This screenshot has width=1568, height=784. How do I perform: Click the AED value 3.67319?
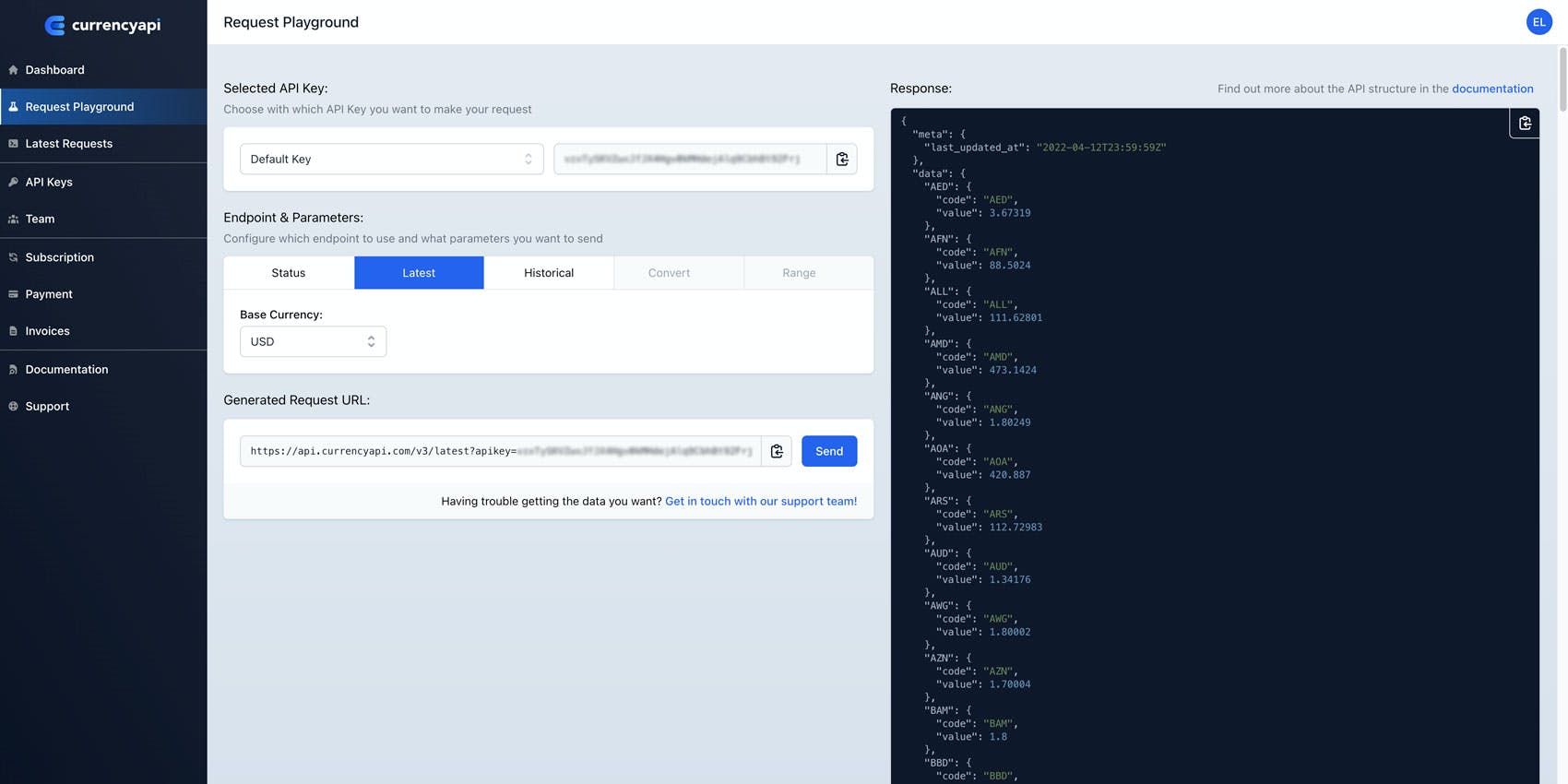(x=1010, y=213)
